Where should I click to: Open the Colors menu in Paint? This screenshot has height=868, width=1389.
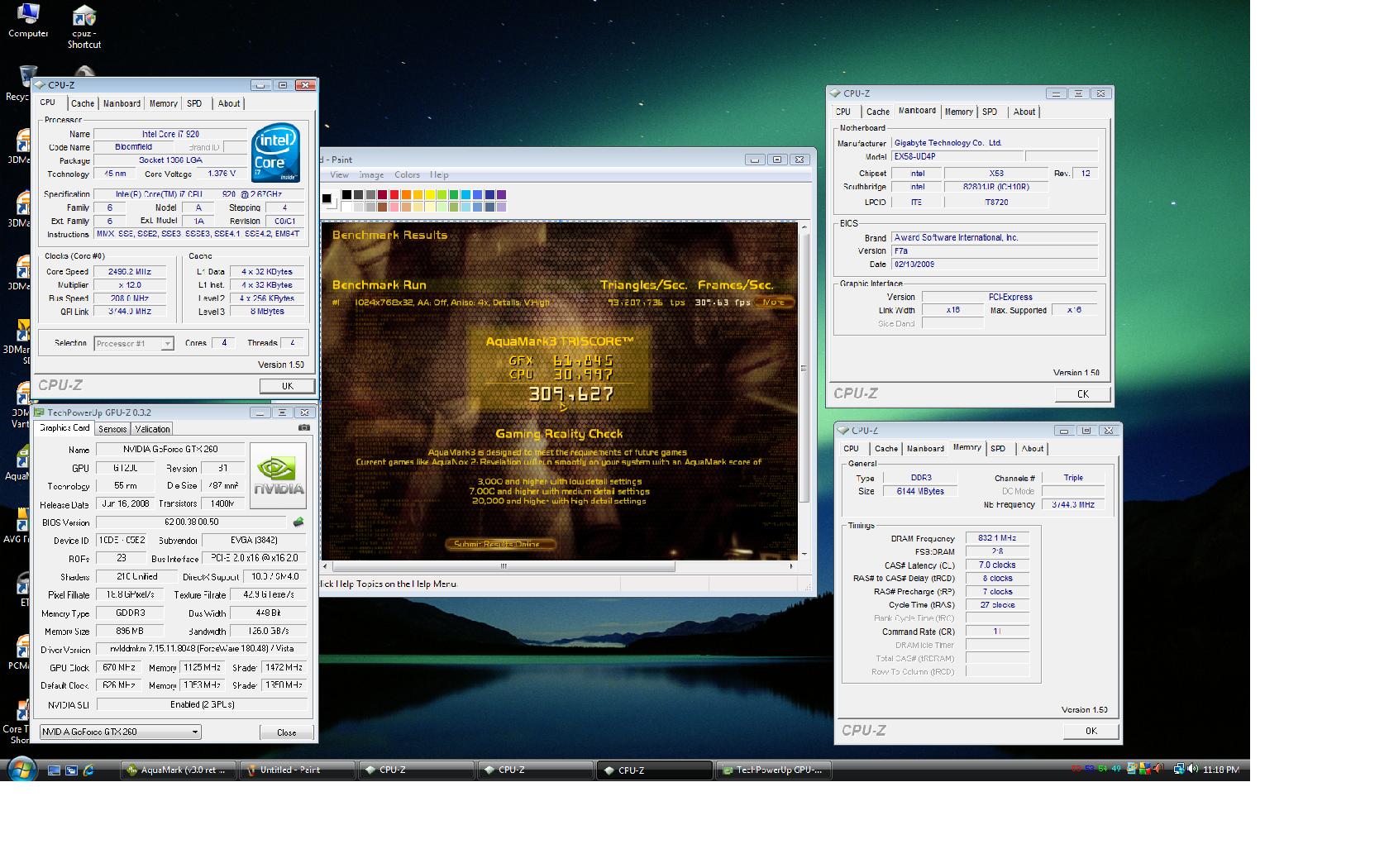pyautogui.click(x=408, y=175)
